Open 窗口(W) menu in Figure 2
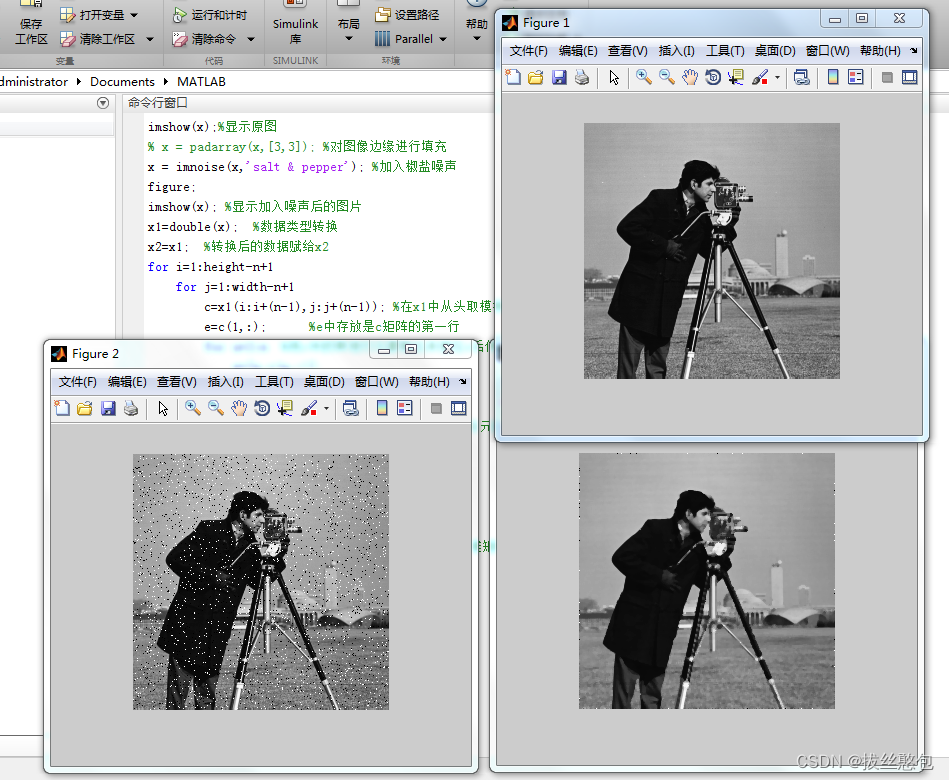Screen dimensions: 949x780 click(376, 382)
